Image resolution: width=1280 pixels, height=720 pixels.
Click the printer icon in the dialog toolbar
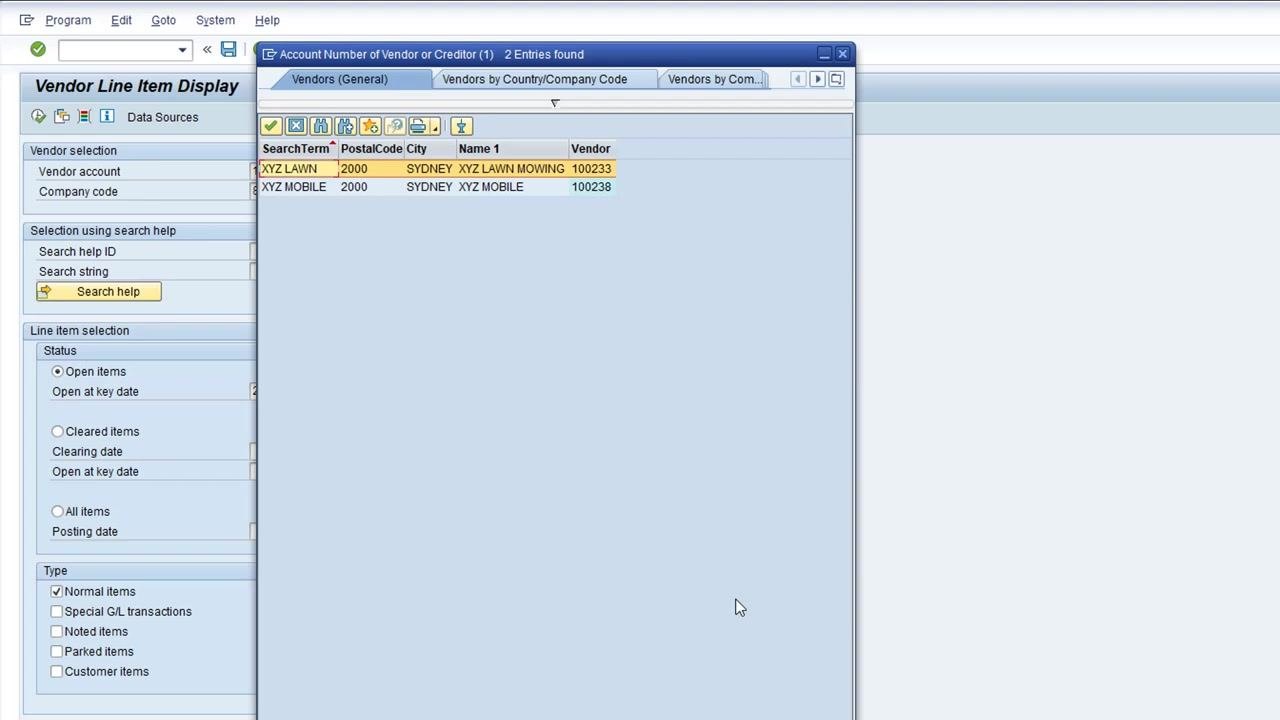(418, 126)
